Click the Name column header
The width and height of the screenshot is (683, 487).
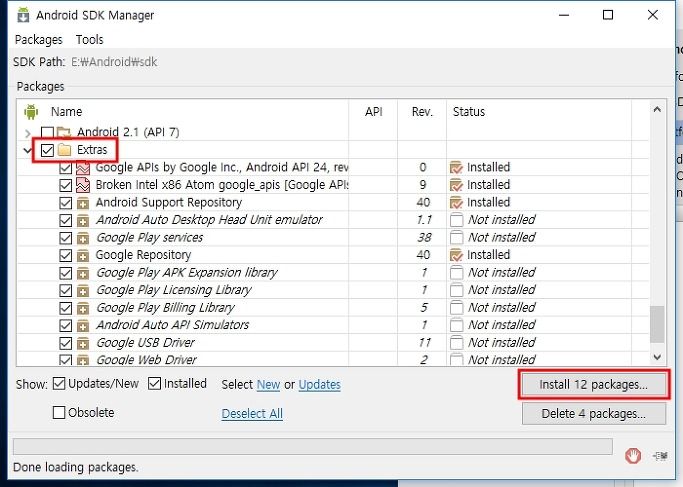point(66,112)
